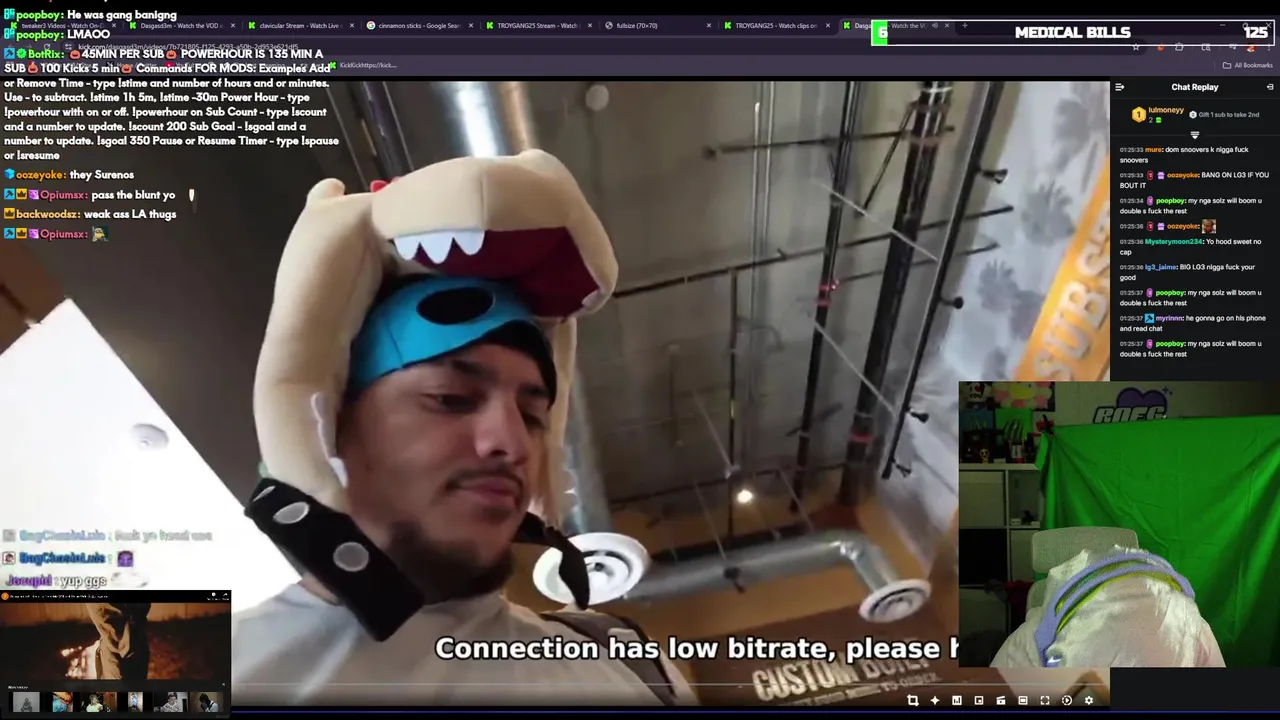Click poopboy username in chat replay at 01:25:34

click(1170, 200)
